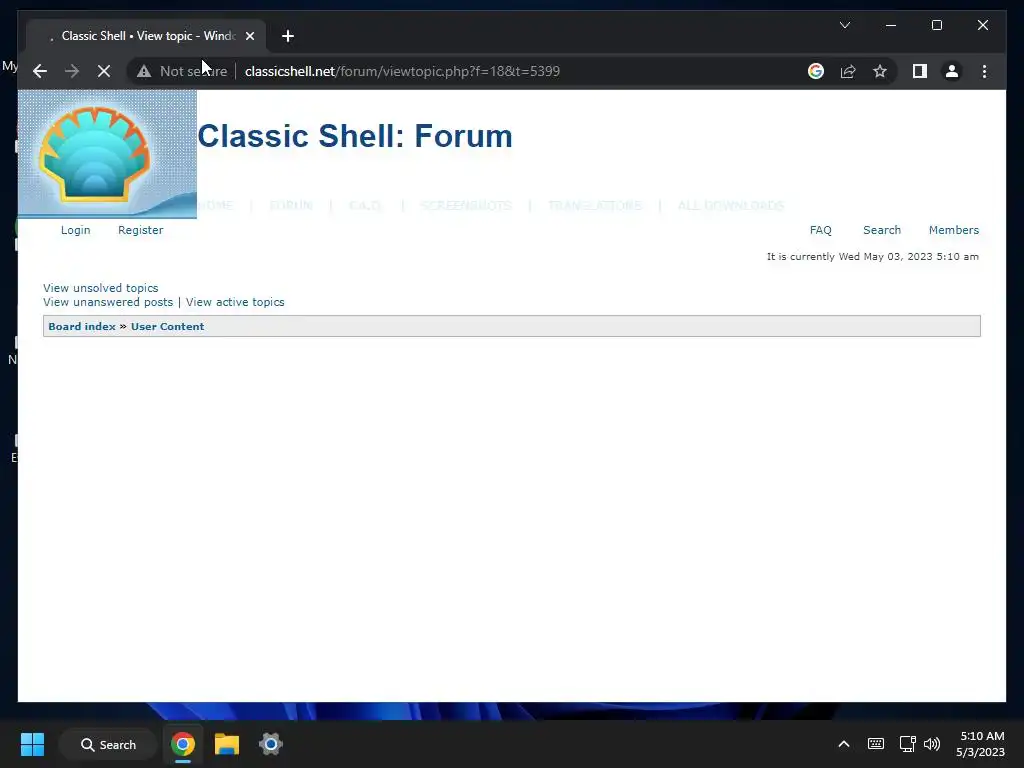Maximize the Chrome window

(936, 25)
